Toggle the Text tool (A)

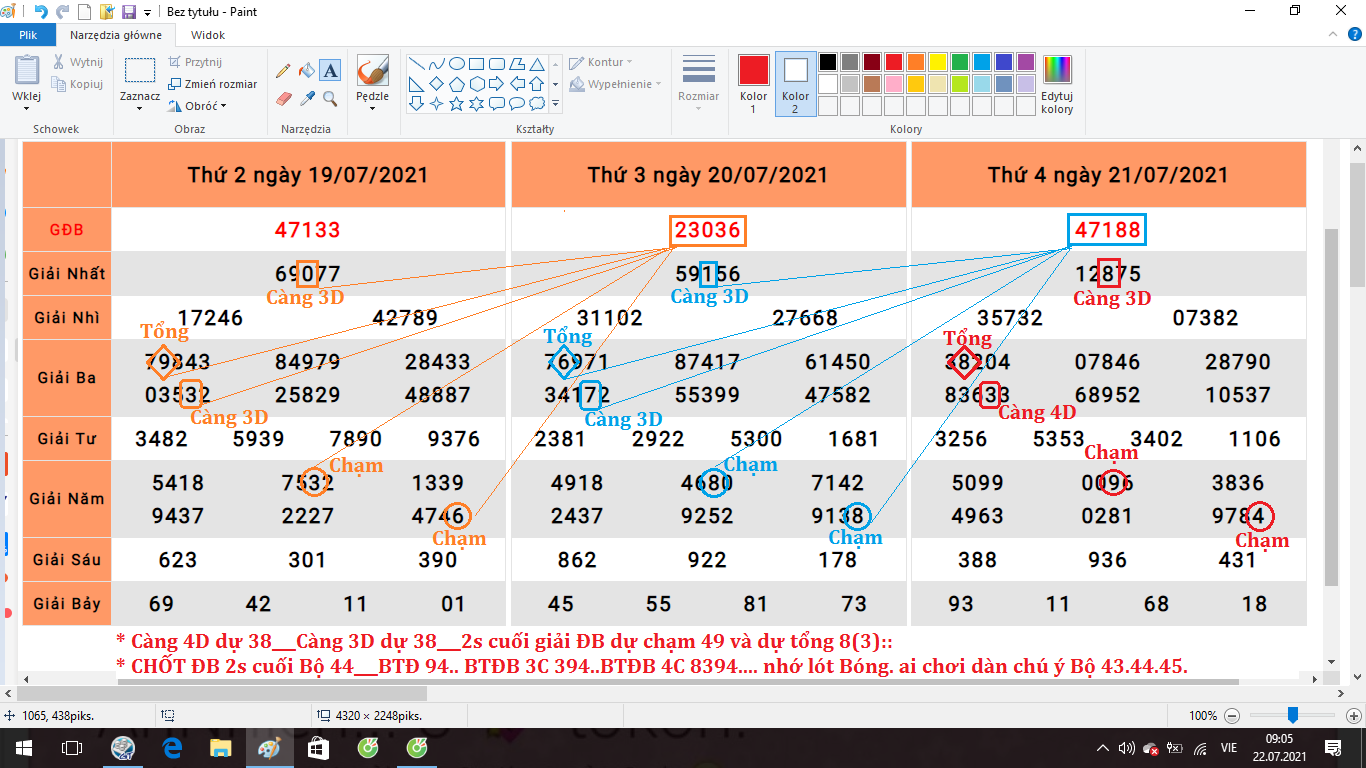click(330, 71)
